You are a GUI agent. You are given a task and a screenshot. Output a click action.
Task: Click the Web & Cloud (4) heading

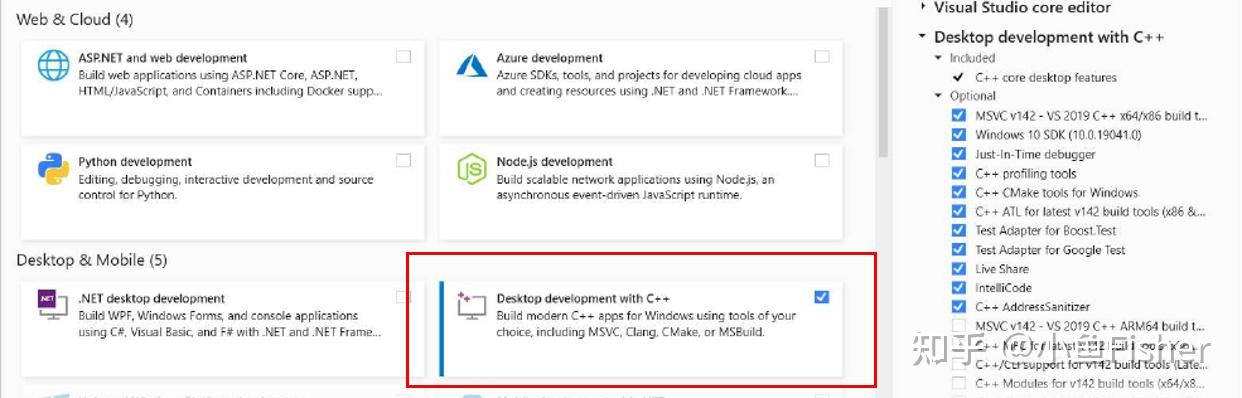(x=75, y=19)
